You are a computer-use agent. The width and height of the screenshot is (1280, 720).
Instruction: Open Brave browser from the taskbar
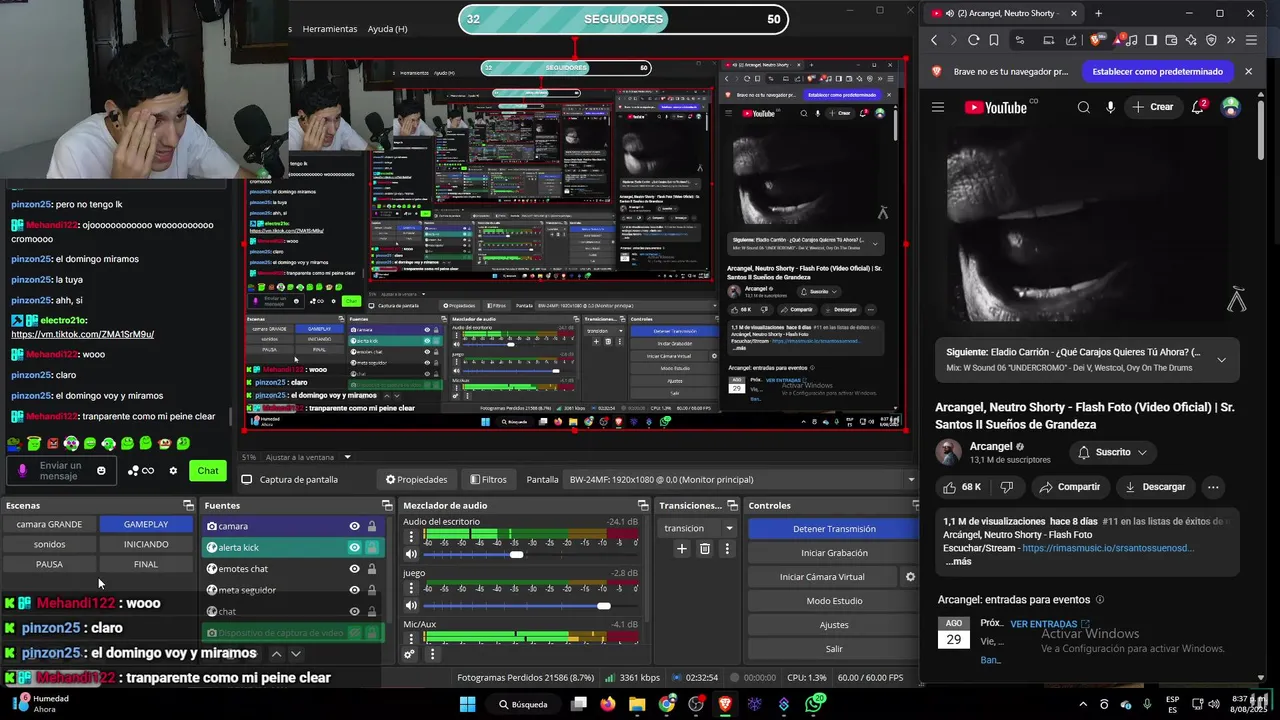[725, 704]
